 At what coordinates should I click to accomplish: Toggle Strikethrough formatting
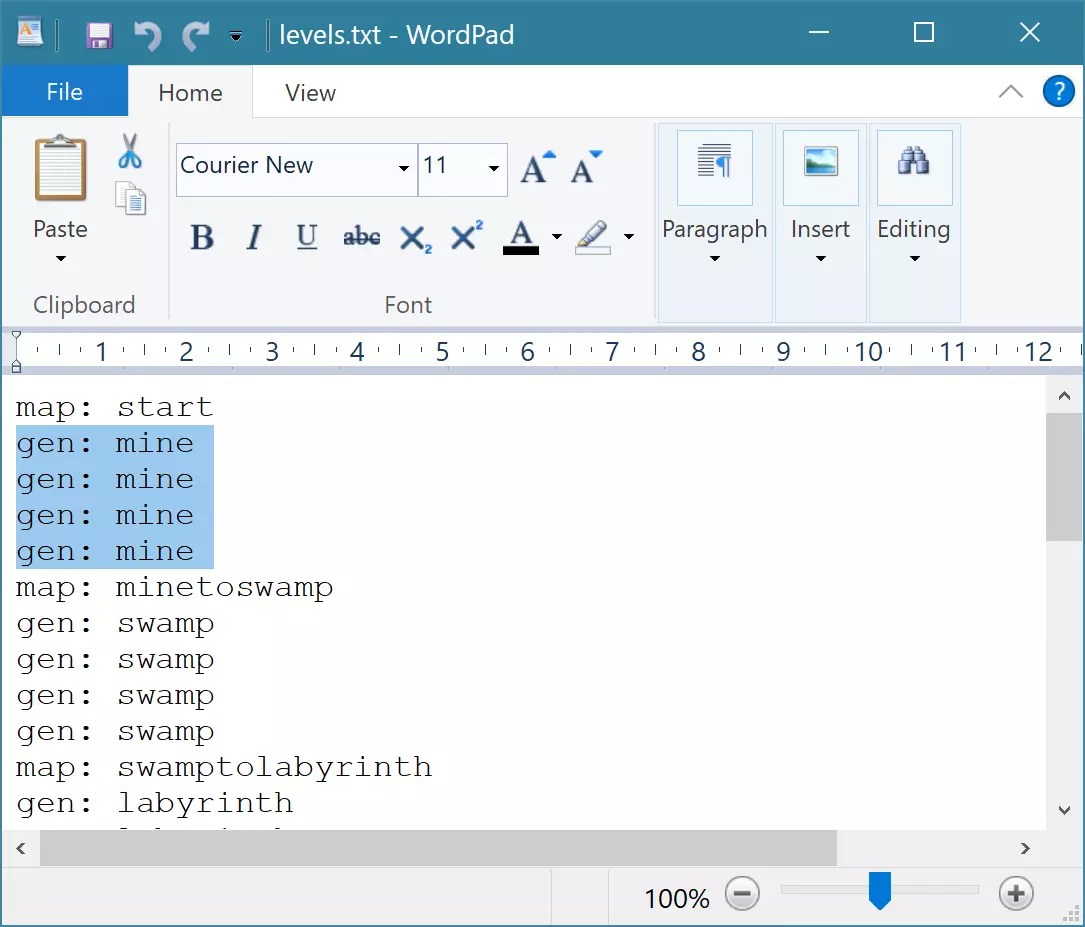tap(361, 238)
